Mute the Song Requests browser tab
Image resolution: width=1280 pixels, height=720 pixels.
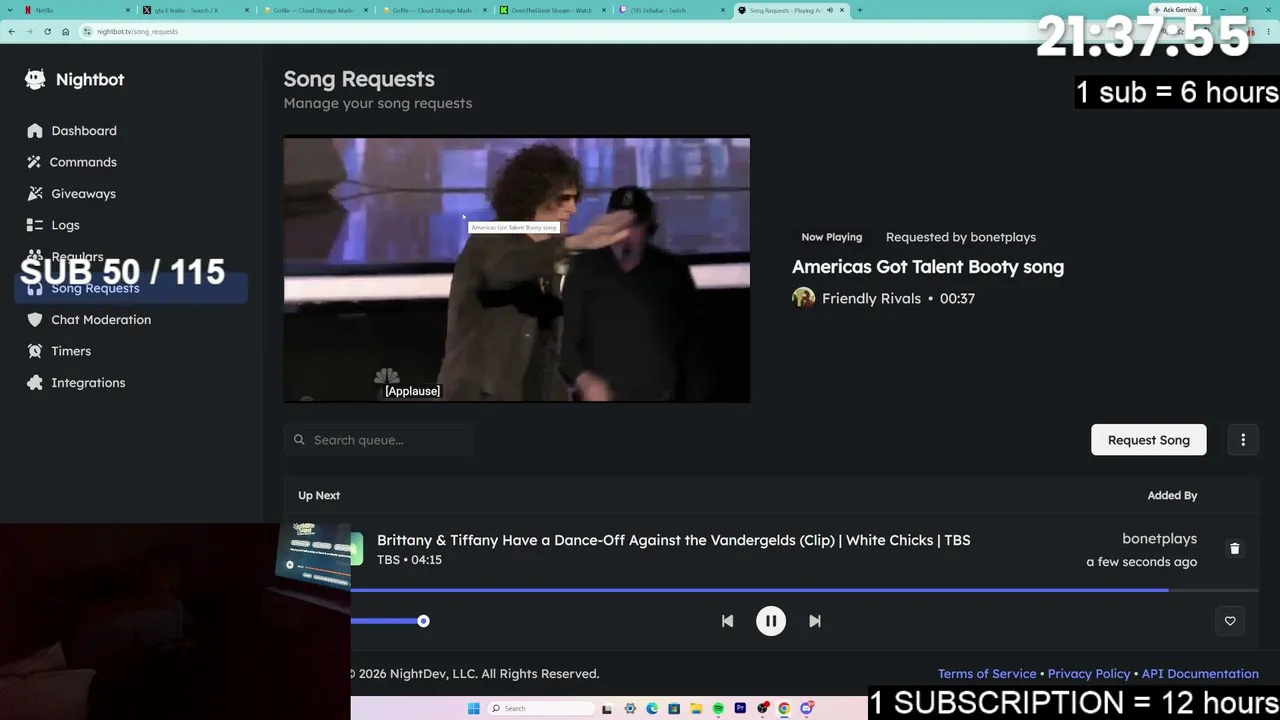pos(829,10)
